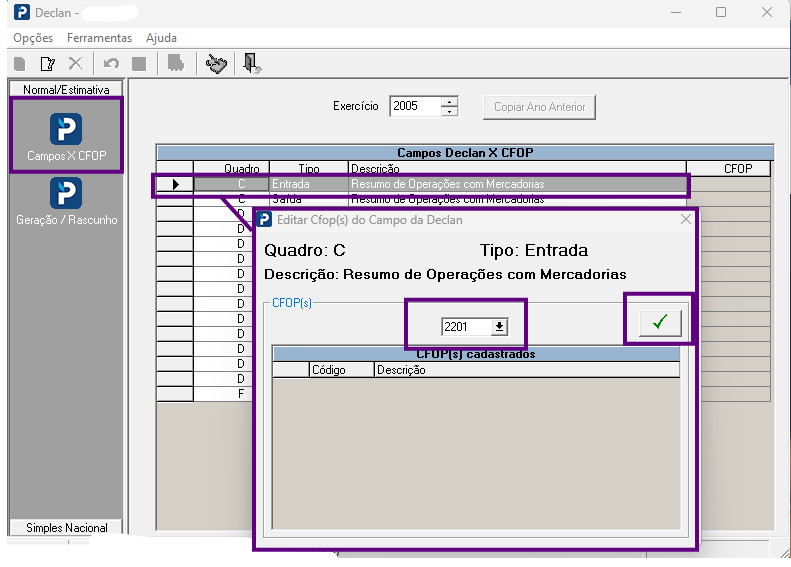The image size is (791, 567).
Task: Open Geração / Rascunho sidebar icon
Action: click(x=66, y=201)
